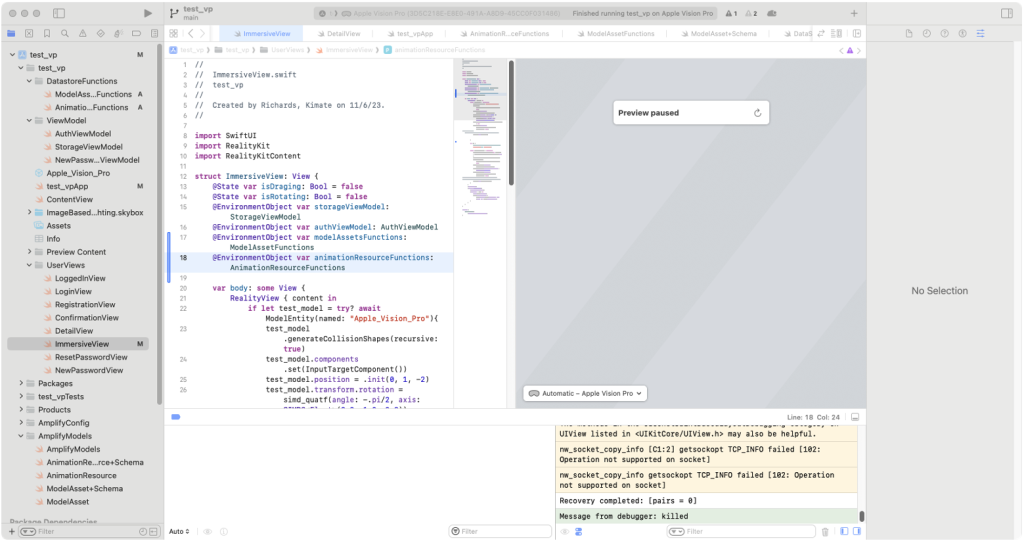Go back in editor history
Screen dimensions: 1024x543
pyautogui.click(x=191, y=33)
